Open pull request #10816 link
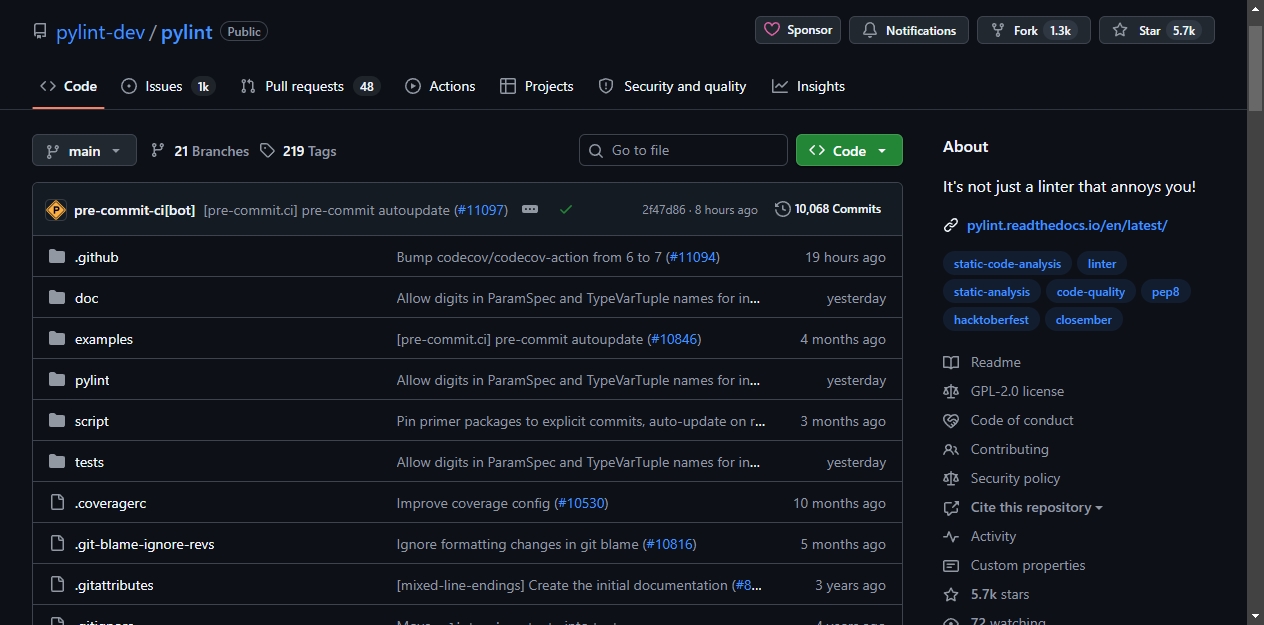 [x=670, y=544]
